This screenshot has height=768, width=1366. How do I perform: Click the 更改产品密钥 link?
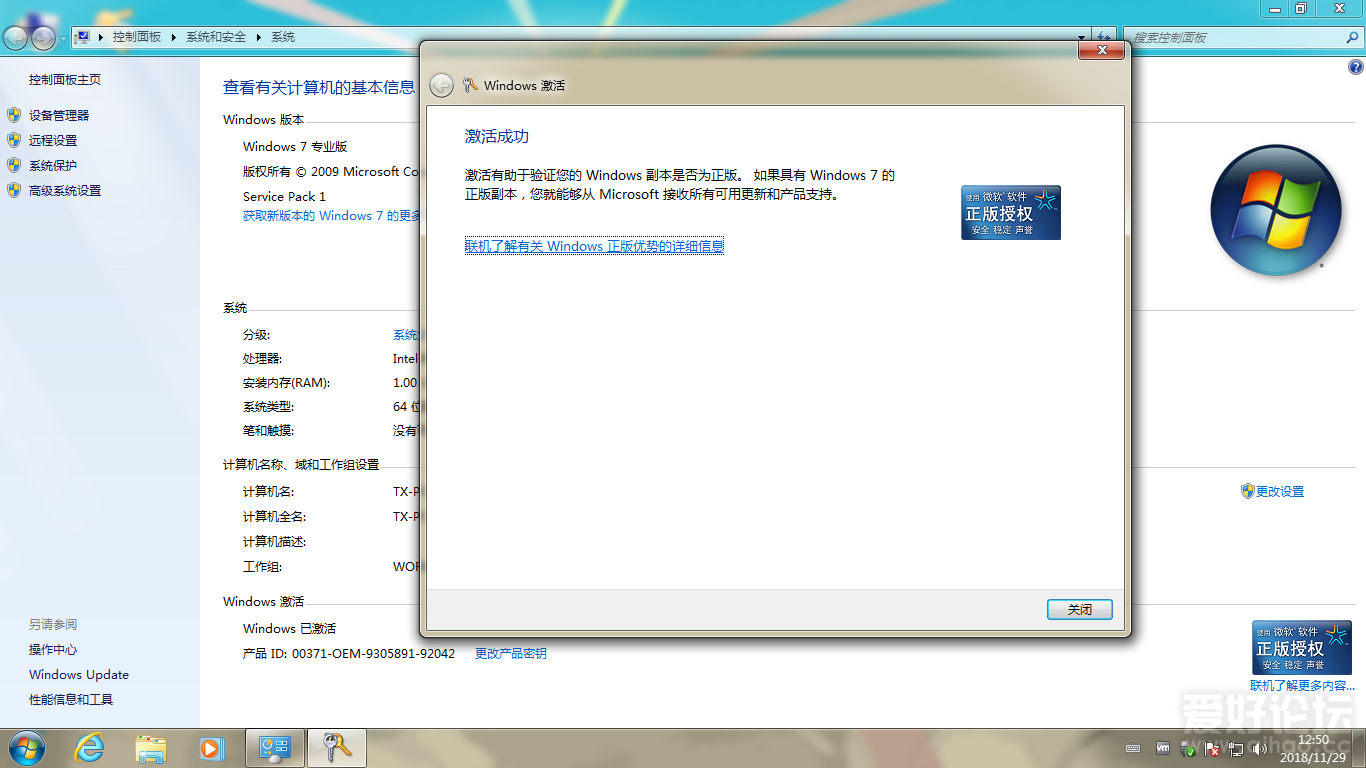[x=511, y=653]
